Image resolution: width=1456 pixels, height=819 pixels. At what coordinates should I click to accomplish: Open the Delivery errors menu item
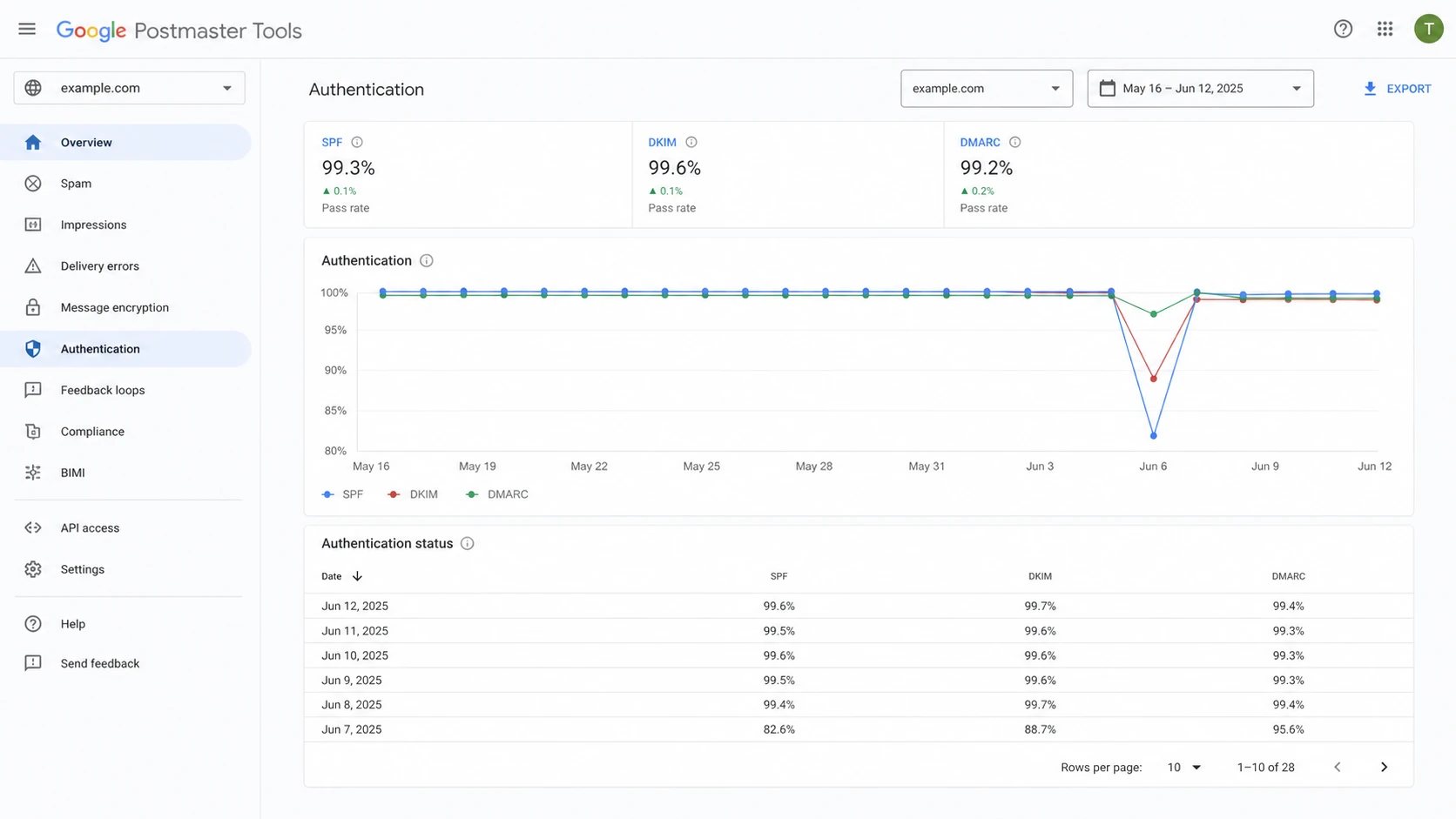point(125,266)
